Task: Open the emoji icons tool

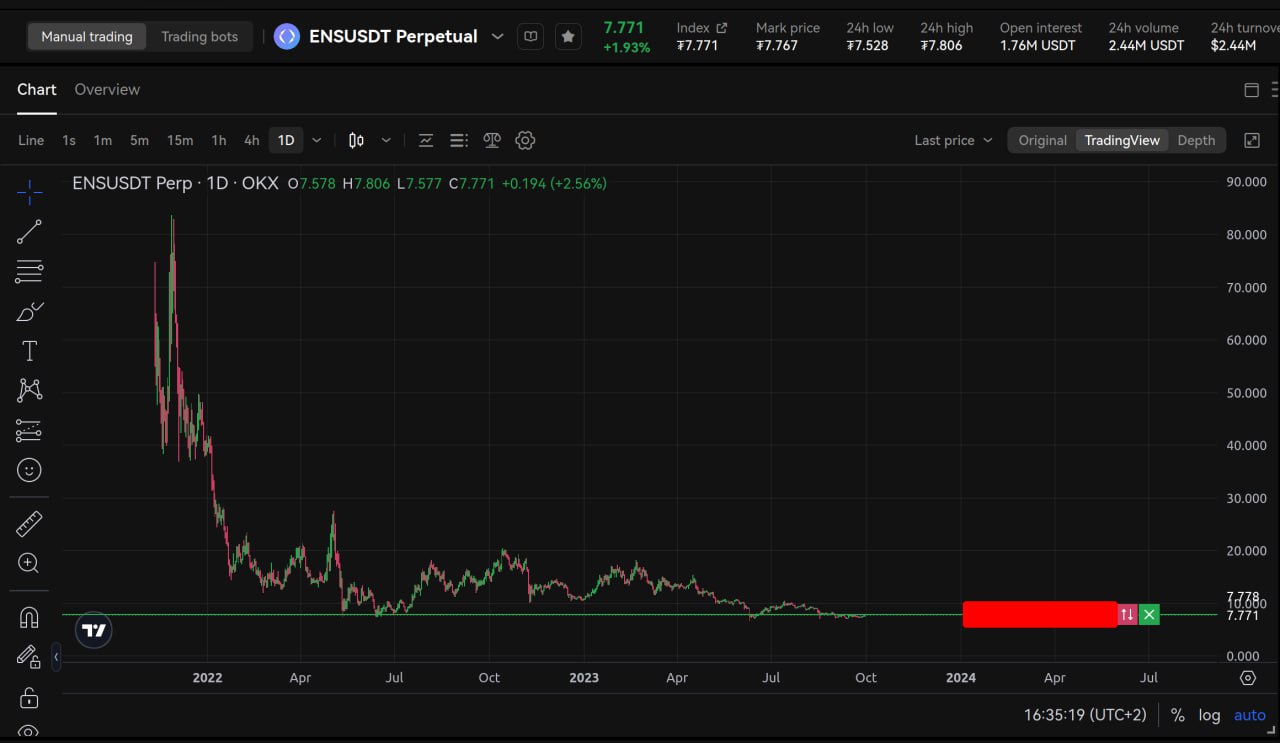Action: (29, 470)
